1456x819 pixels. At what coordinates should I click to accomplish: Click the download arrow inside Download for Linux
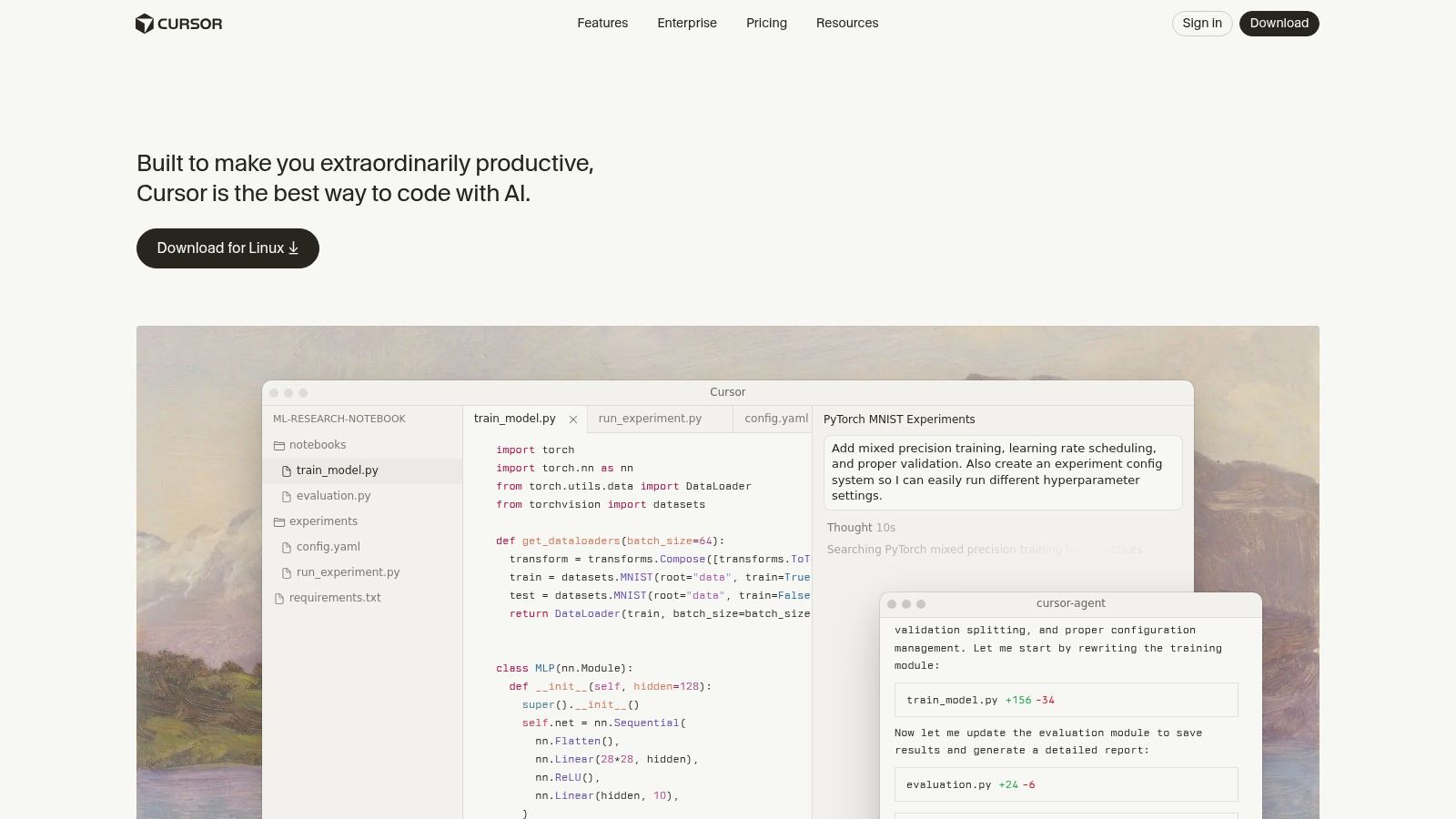point(293,248)
